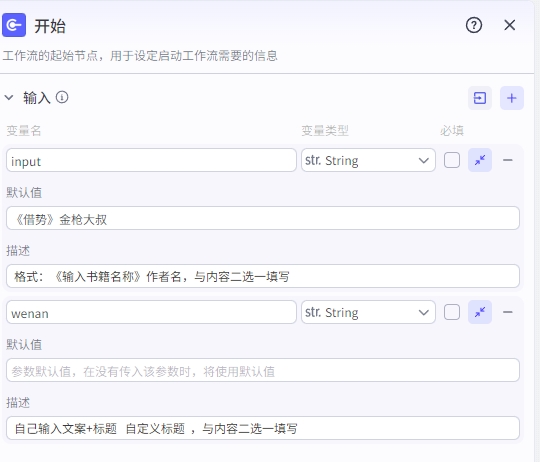Viewport: 540px width, 462px height.
Task: Click the variable name field containing wenan
Action: [151, 312]
